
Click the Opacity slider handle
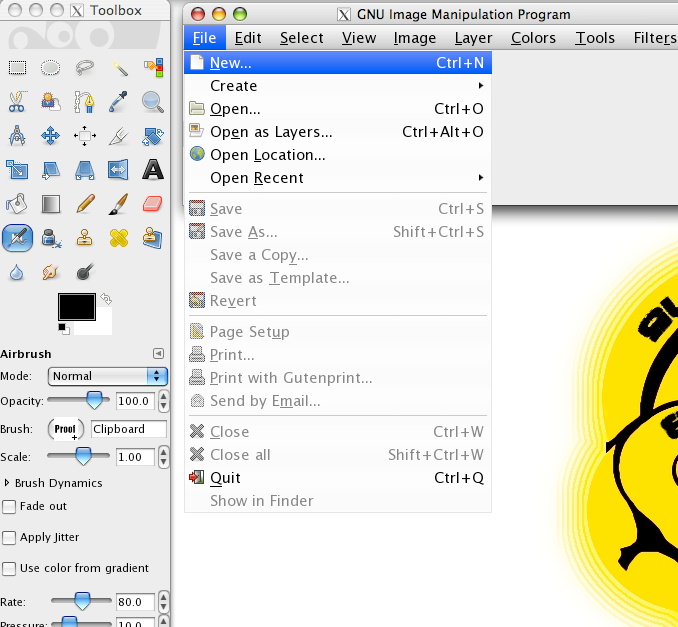coord(94,400)
